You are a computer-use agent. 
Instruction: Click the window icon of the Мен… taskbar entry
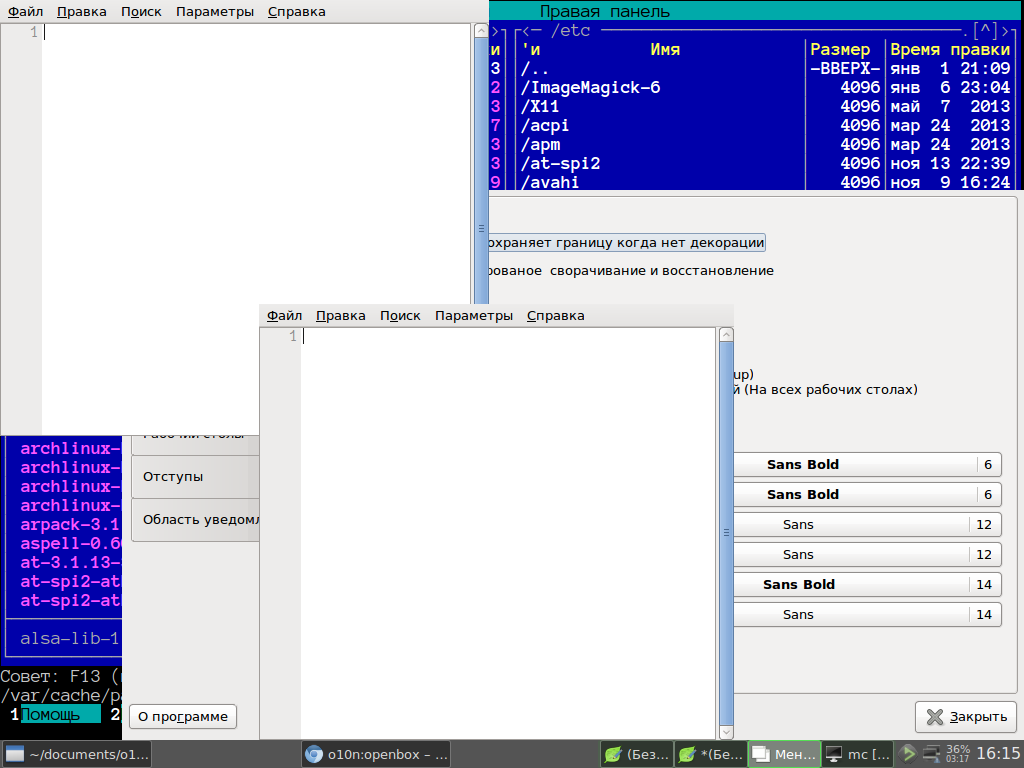[761, 754]
